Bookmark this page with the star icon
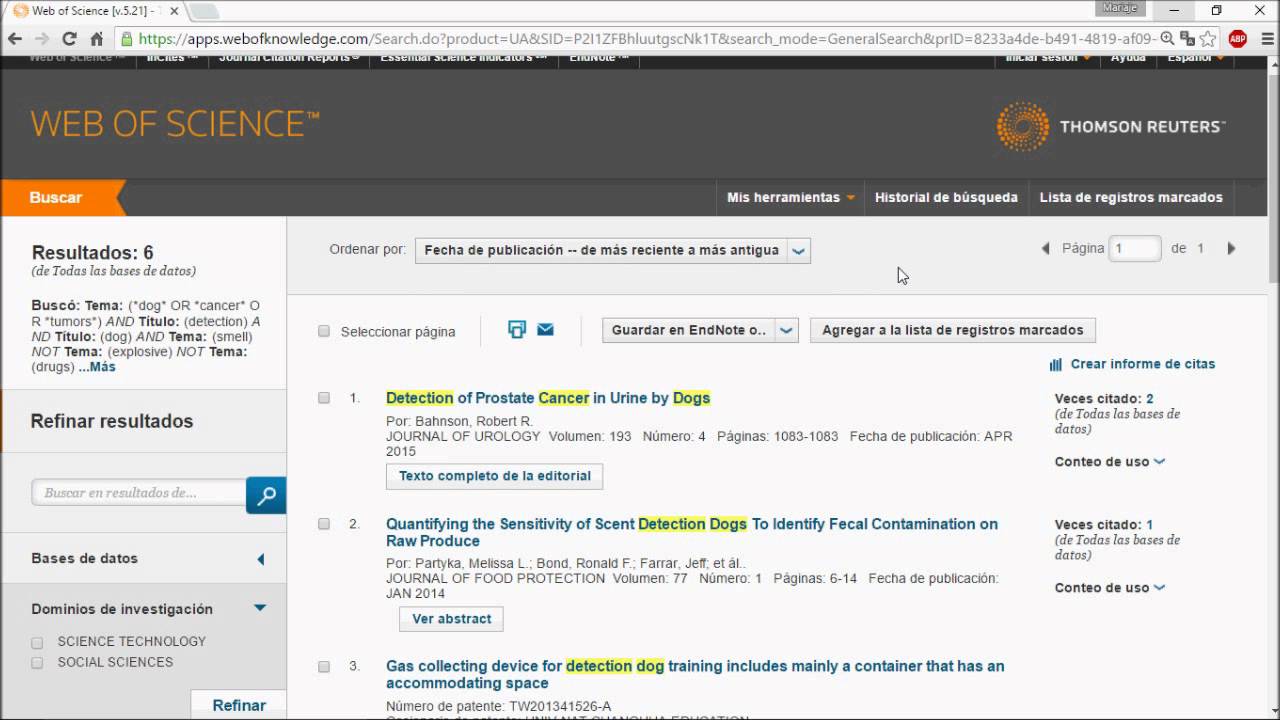This screenshot has width=1280, height=720. tap(1208, 39)
